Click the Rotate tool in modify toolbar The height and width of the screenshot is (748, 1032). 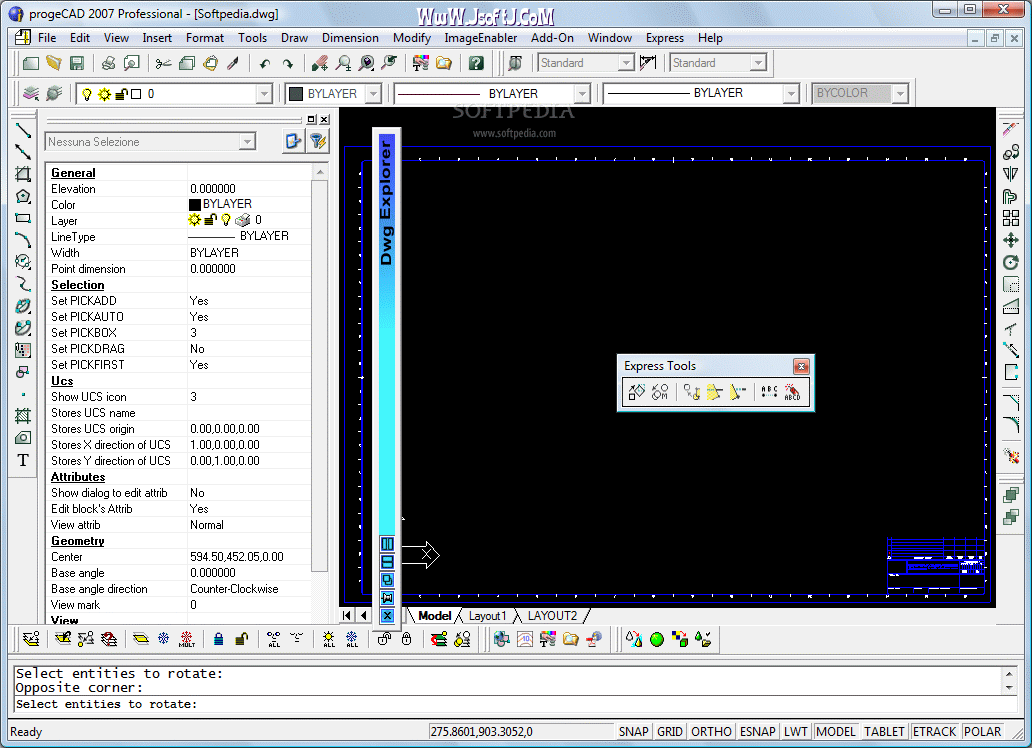(1011, 263)
